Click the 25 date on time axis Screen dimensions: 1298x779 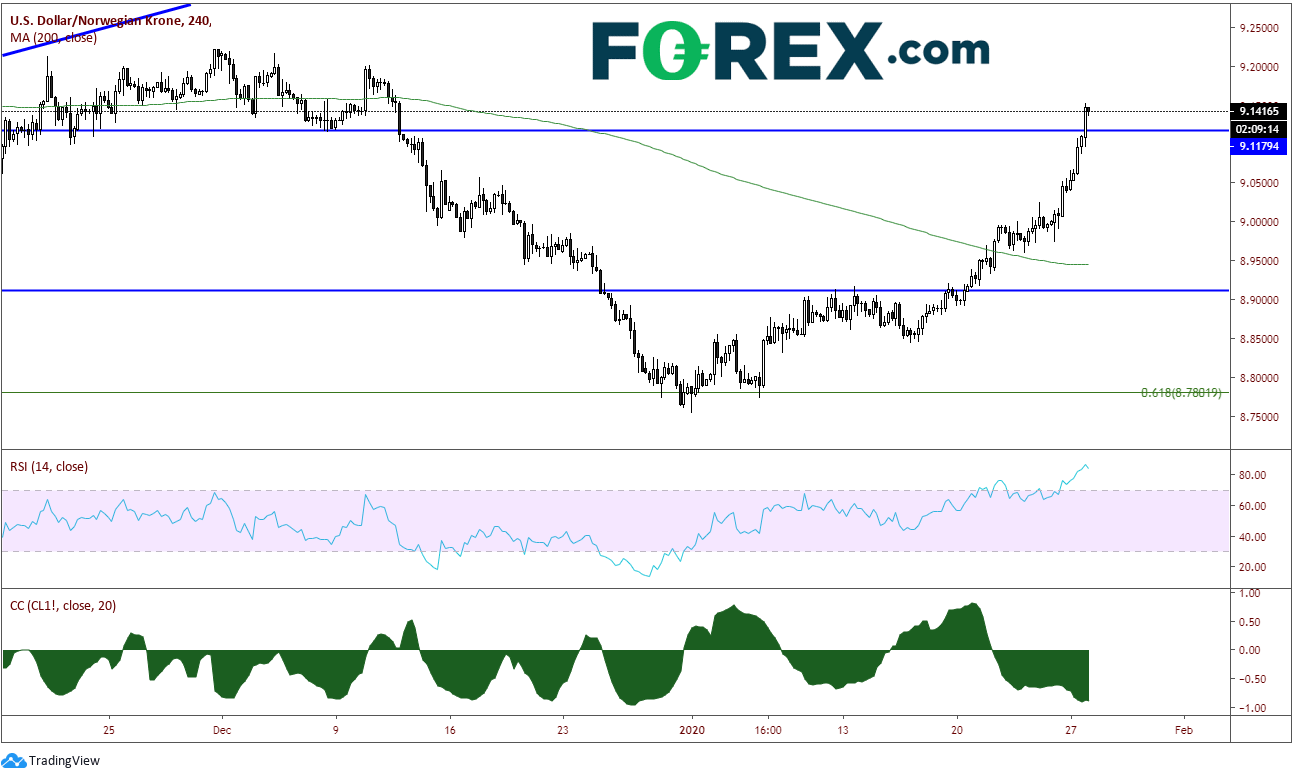point(109,728)
